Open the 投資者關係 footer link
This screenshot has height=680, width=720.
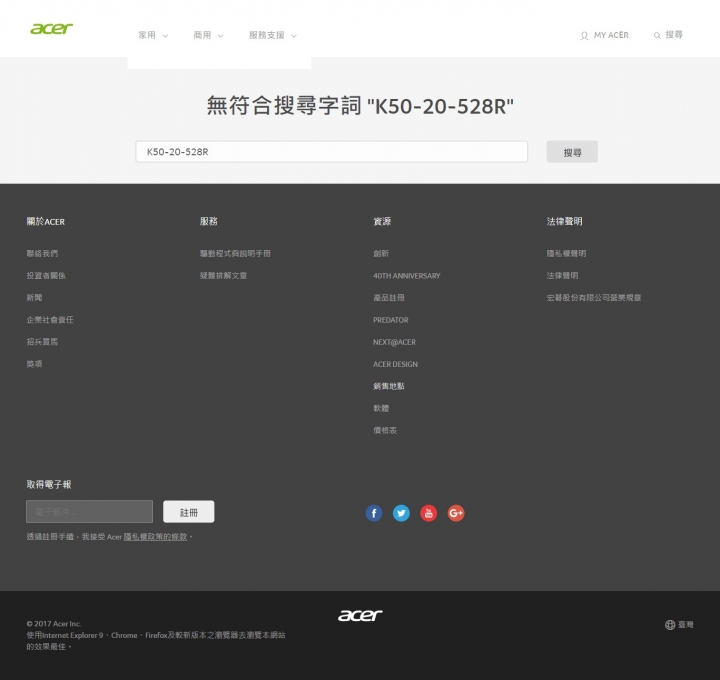point(46,275)
